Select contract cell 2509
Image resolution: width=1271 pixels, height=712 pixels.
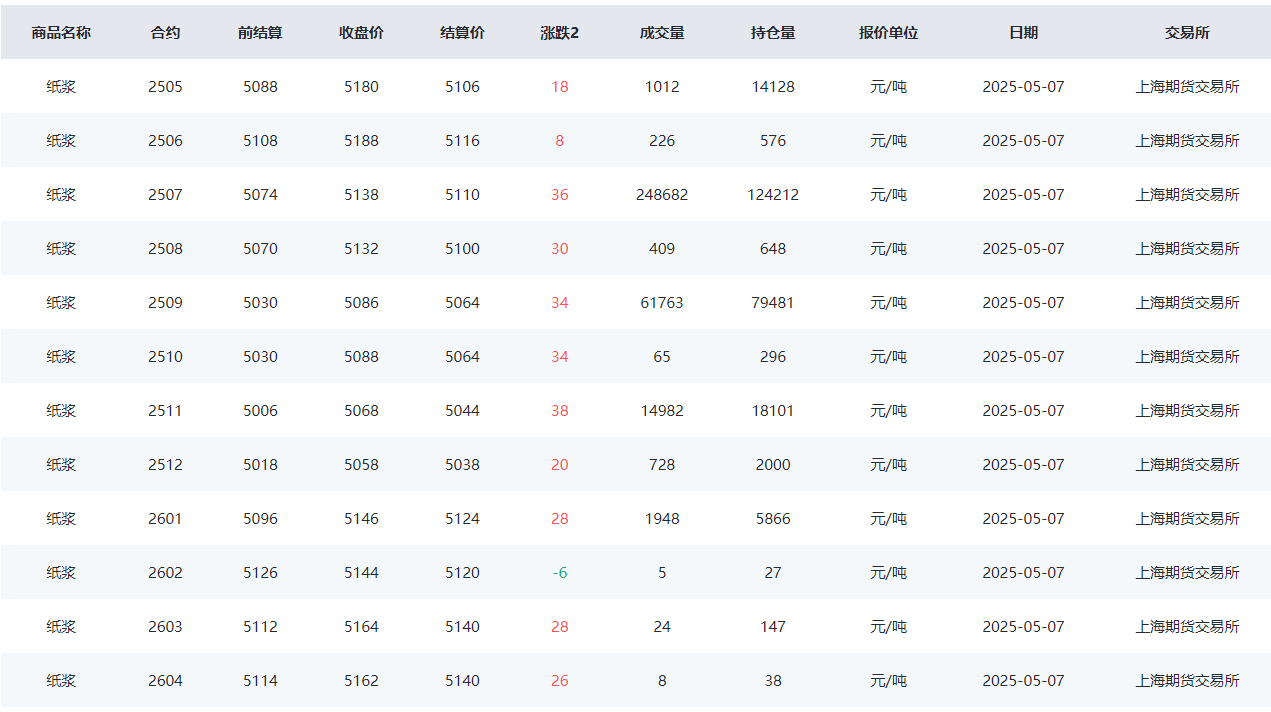pyautogui.click(x=165, y=303)
